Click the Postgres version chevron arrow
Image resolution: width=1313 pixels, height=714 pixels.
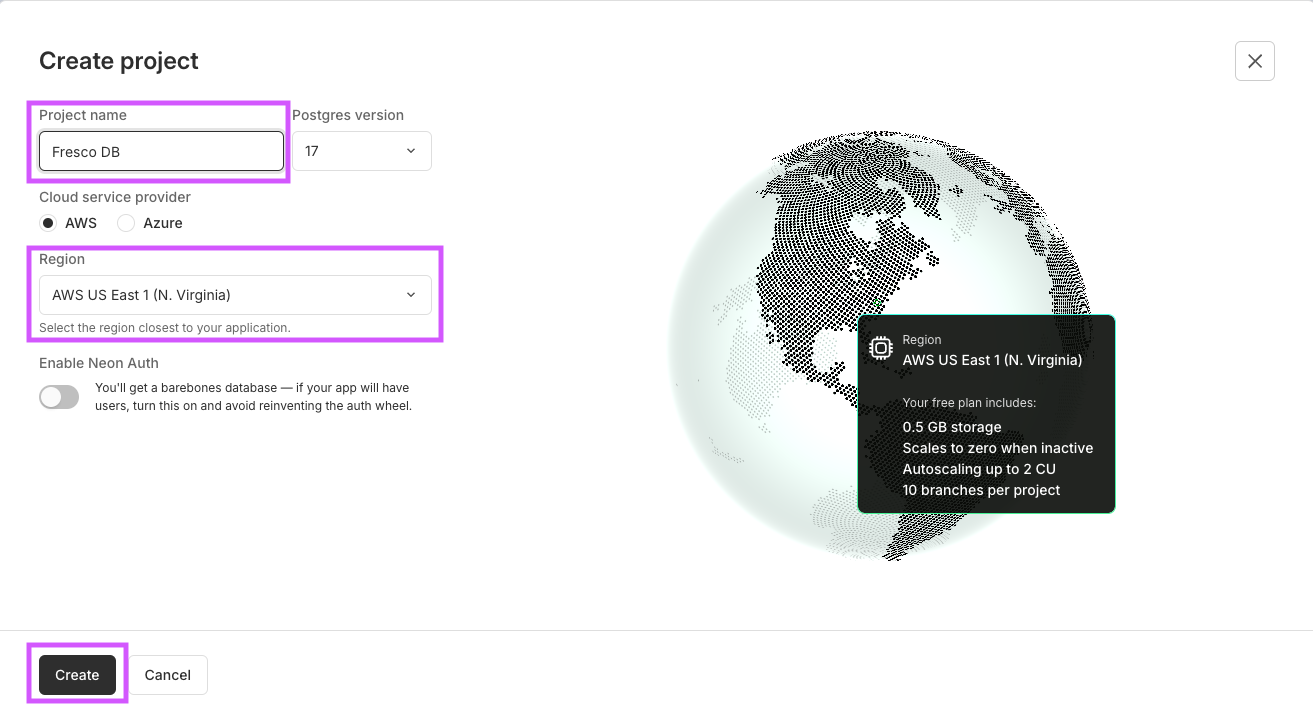411,151
